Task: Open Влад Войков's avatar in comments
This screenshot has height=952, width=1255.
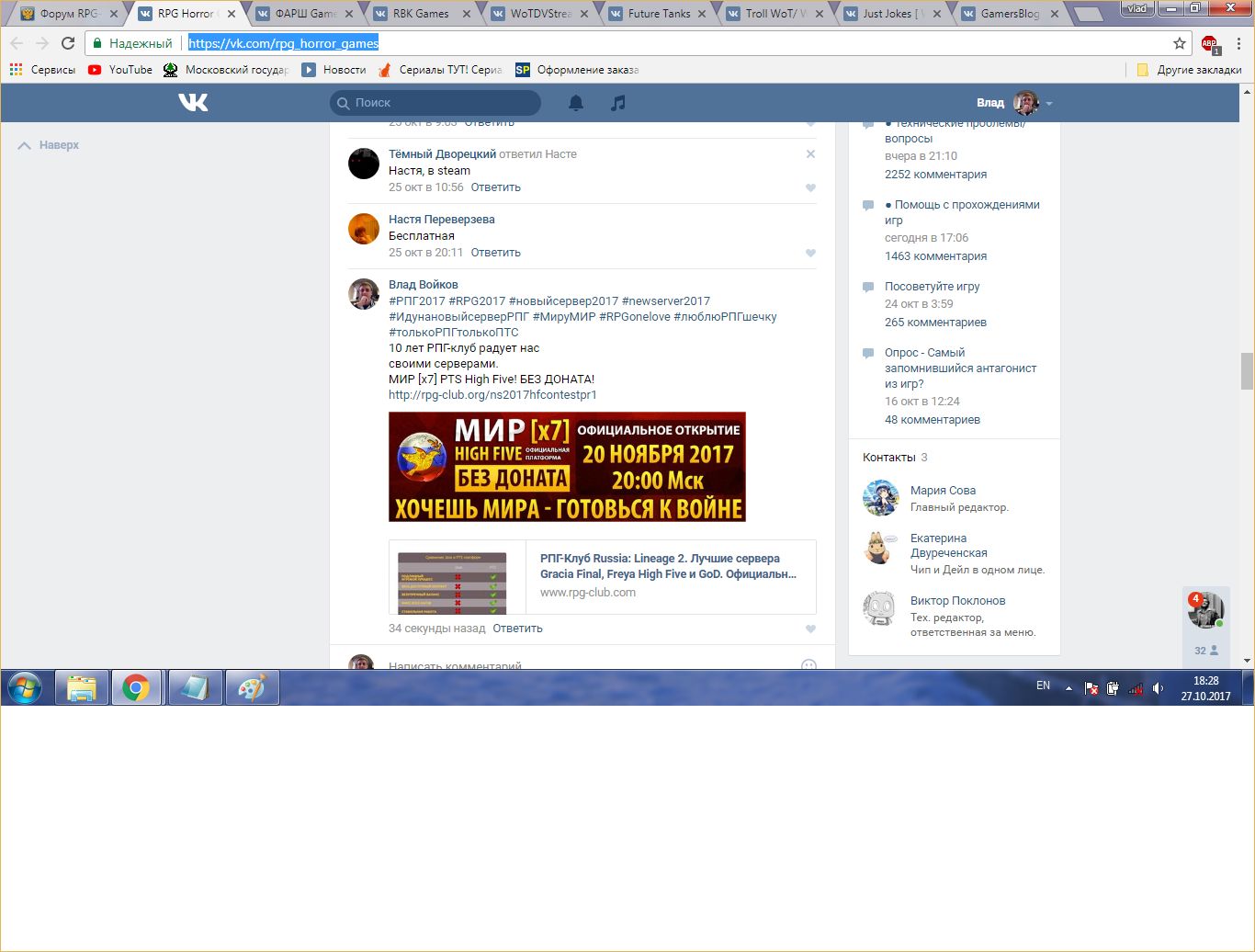Action: (364, 294)
